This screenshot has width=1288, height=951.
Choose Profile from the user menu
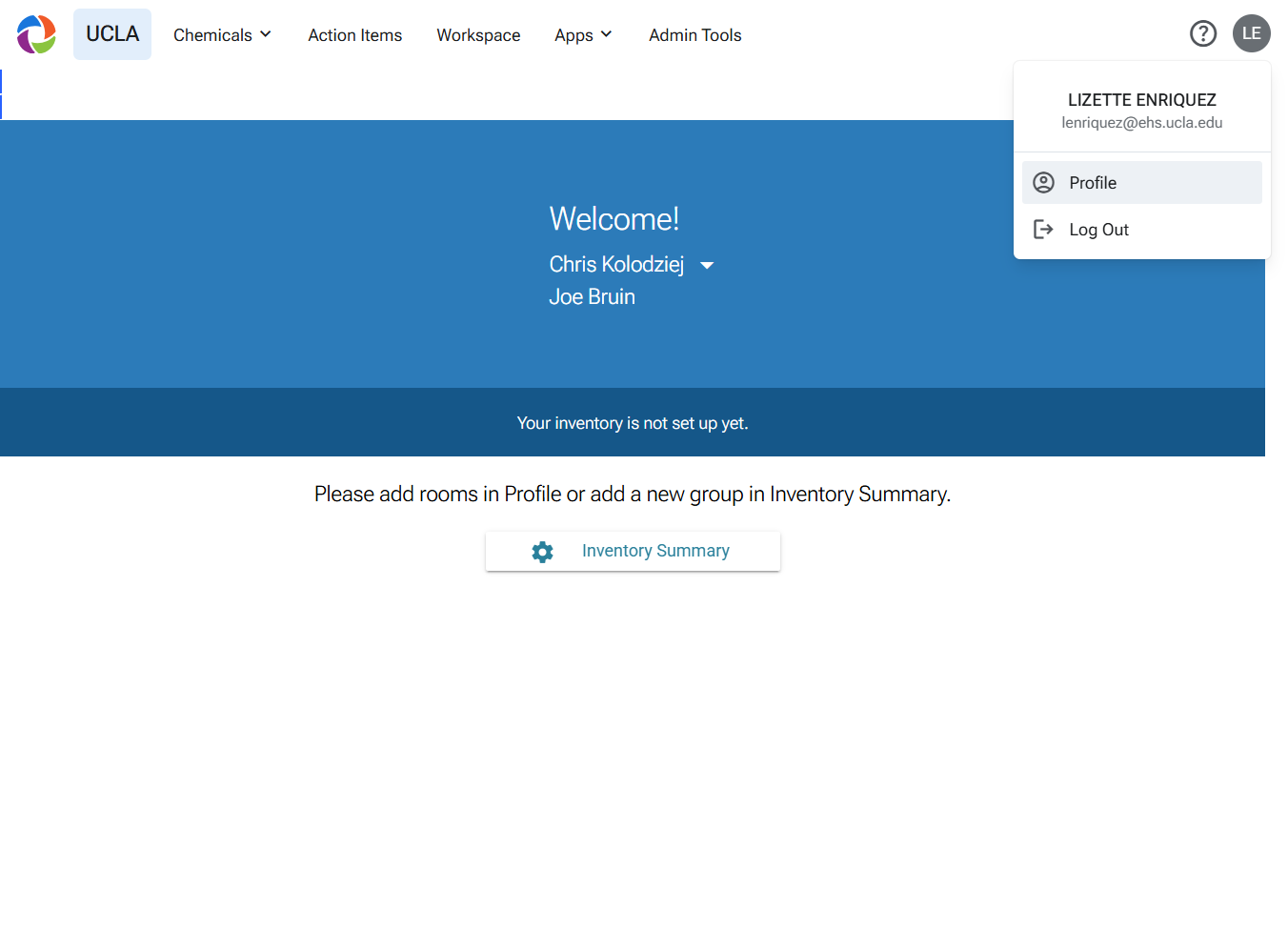(1142, 183)
